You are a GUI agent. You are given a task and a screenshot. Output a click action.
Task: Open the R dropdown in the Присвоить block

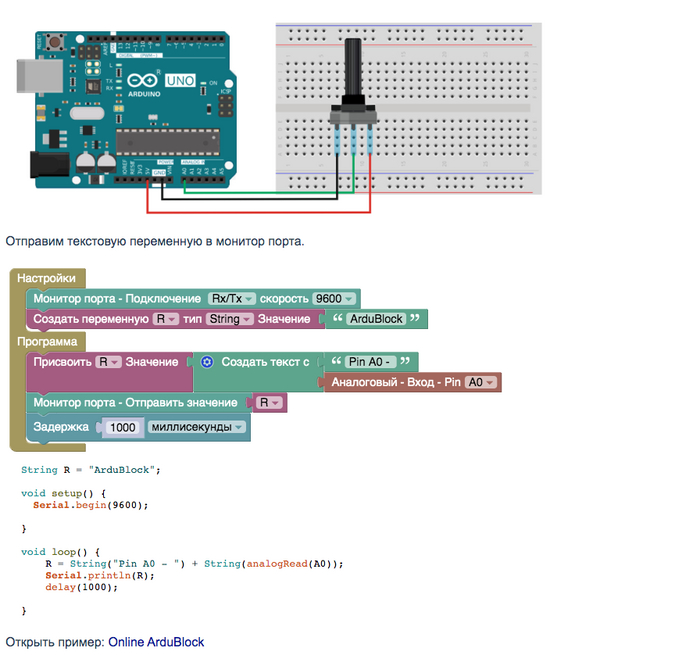108,362
